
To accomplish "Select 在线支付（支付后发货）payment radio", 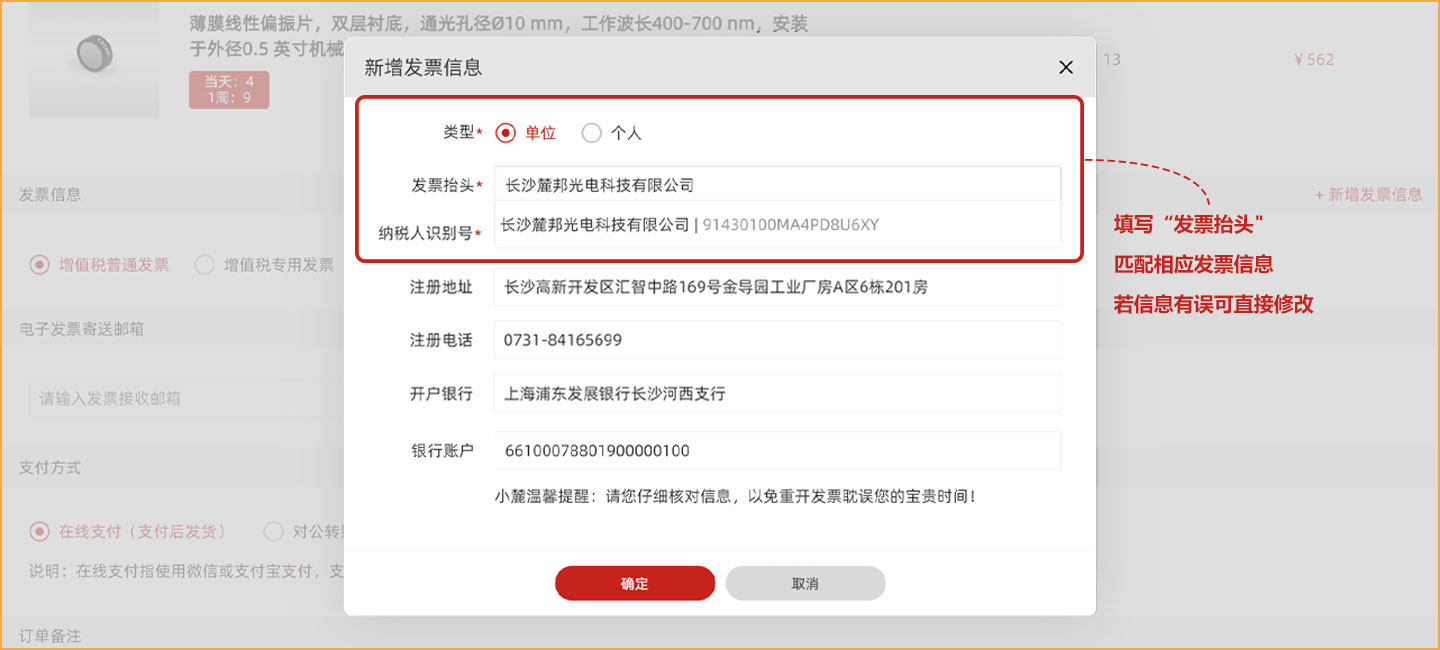I will point(40,532).
